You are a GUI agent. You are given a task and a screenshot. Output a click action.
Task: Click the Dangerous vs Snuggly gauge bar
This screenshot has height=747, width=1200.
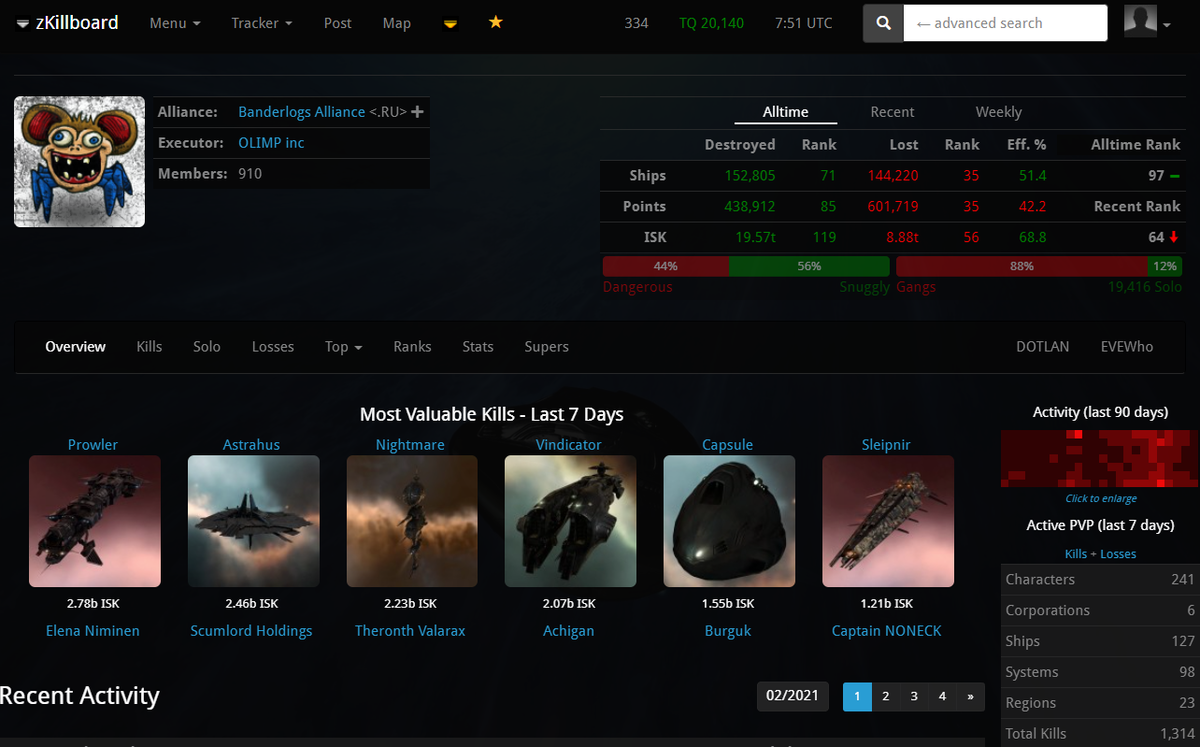(745, 266)
